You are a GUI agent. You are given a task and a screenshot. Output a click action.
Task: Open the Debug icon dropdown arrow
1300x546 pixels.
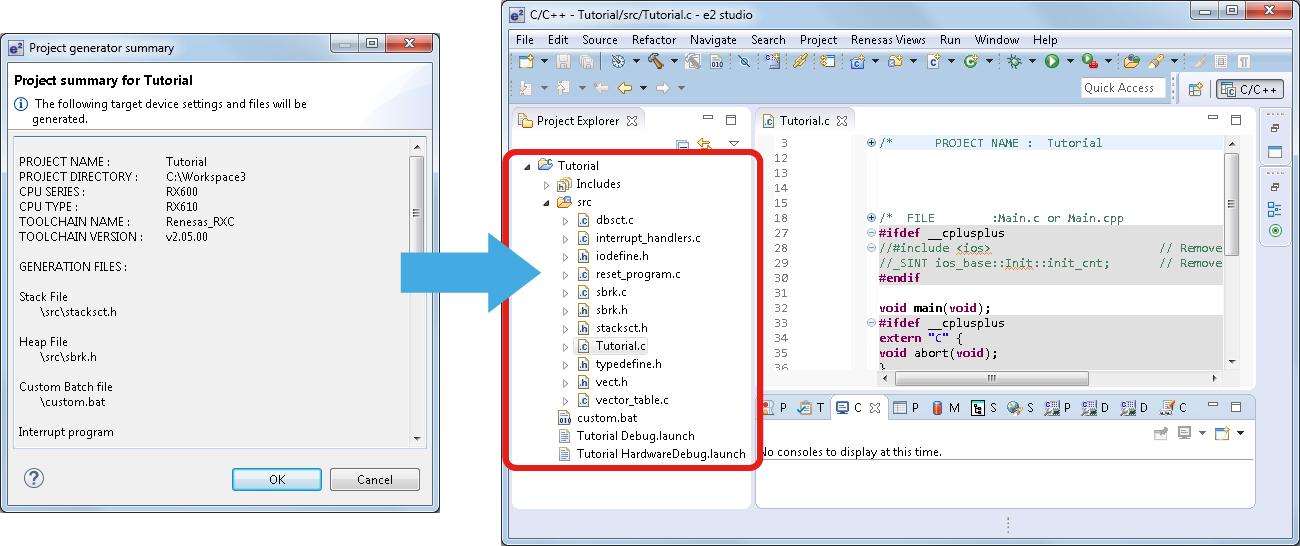(x=1032, y=62)
